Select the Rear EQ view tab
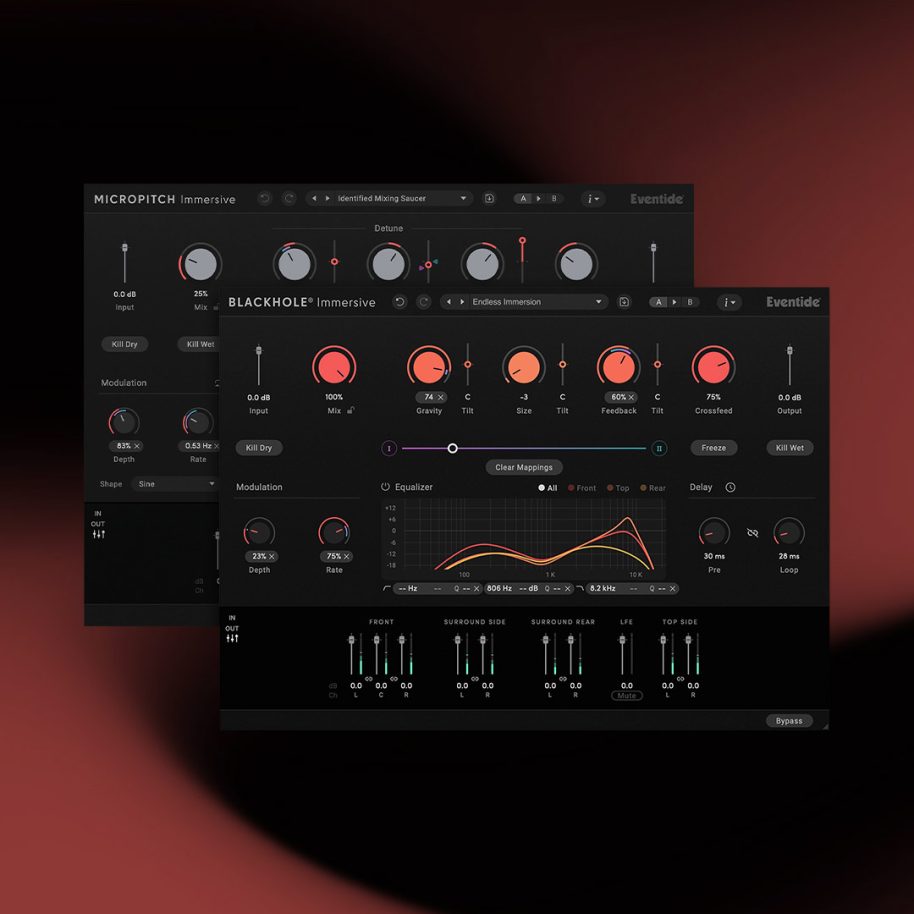This screenshot has width=914, height=914. [x=652, y=488]
